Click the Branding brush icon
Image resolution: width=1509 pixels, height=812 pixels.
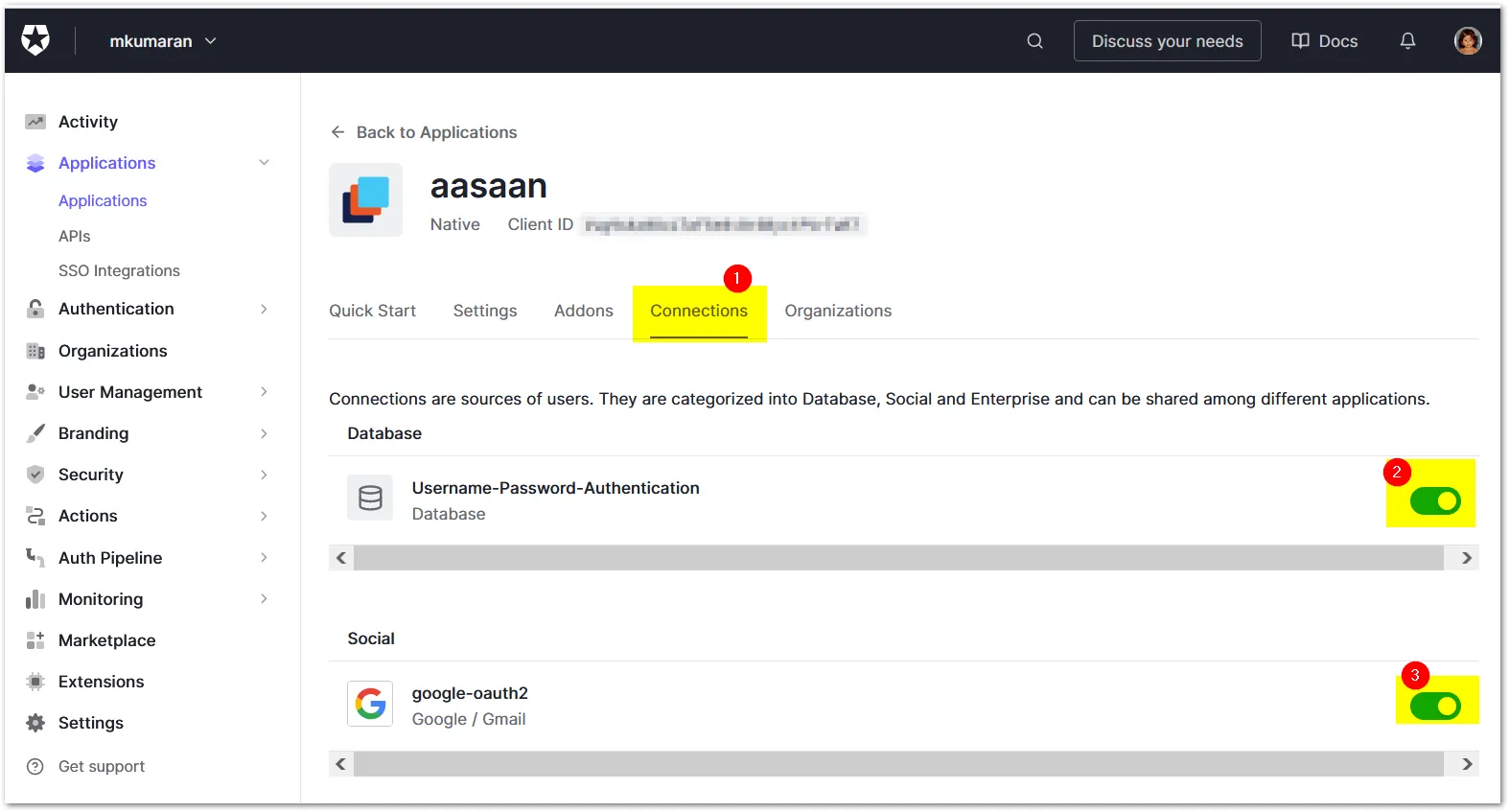pyautogui.click(x=35, y=433)
